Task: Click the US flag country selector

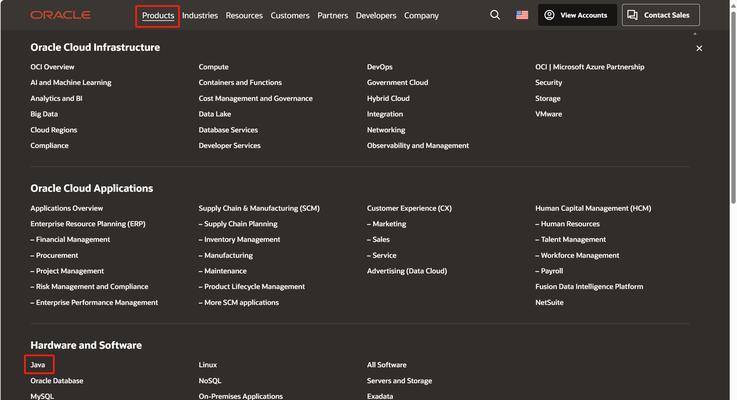Action: 522,15
